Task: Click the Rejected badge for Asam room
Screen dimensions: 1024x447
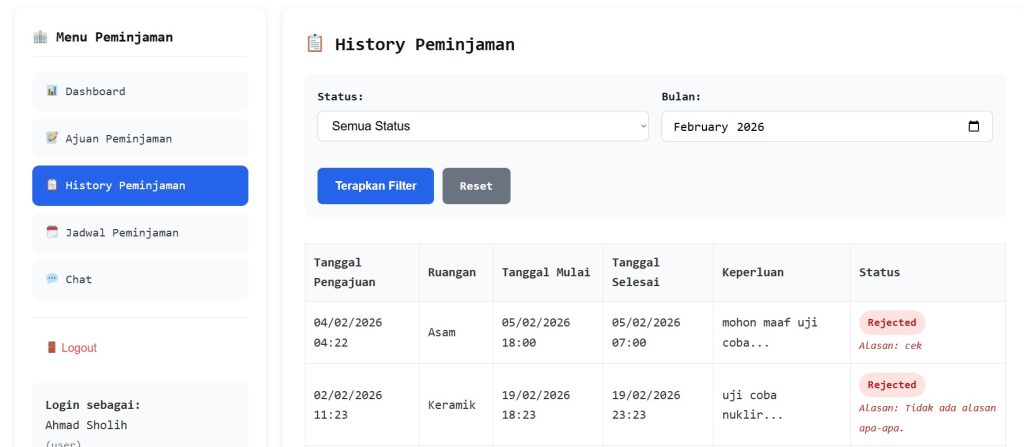Action: (891, 323)
